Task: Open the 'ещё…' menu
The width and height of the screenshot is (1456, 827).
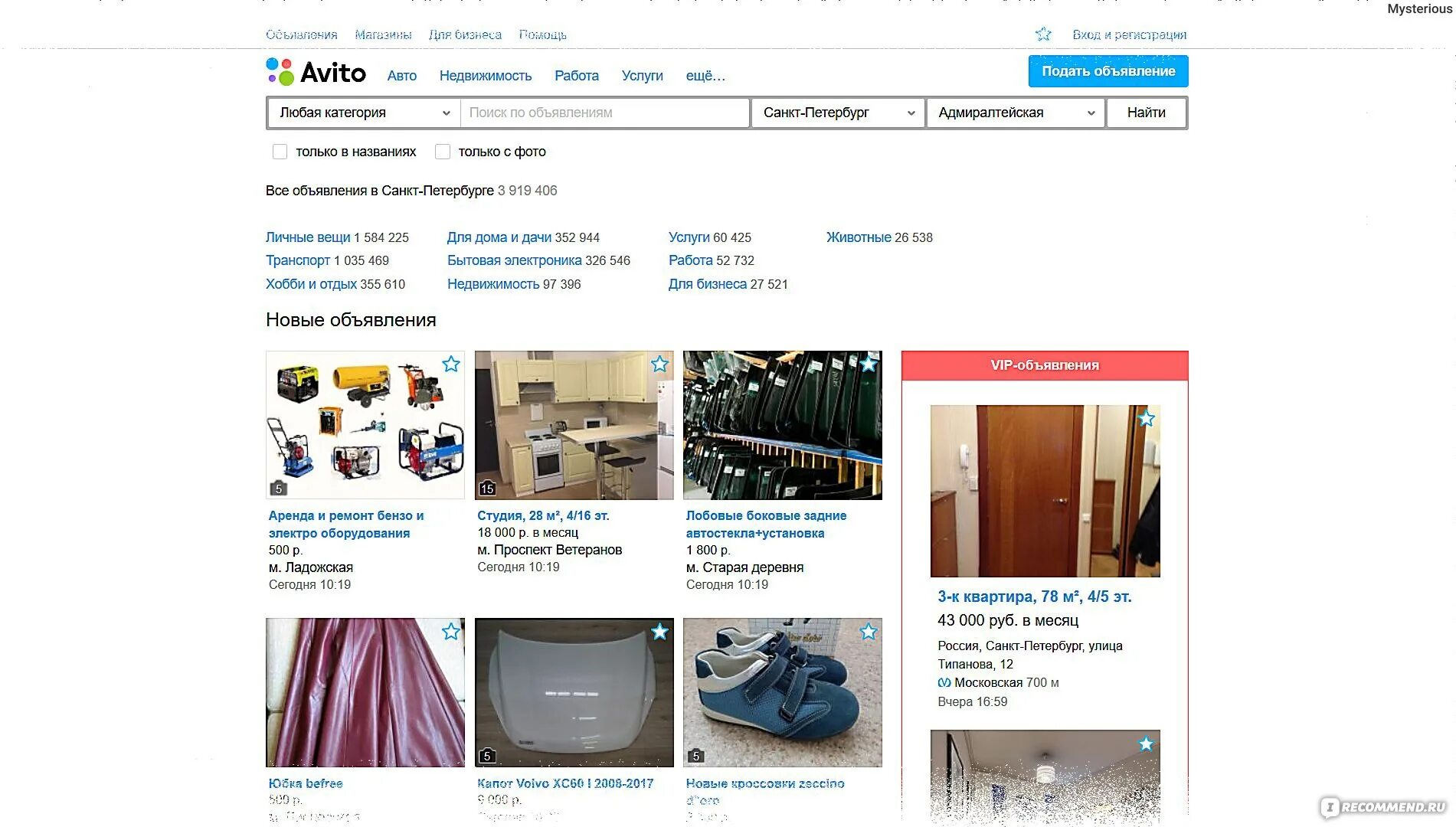Action: (x=705, y=76)
